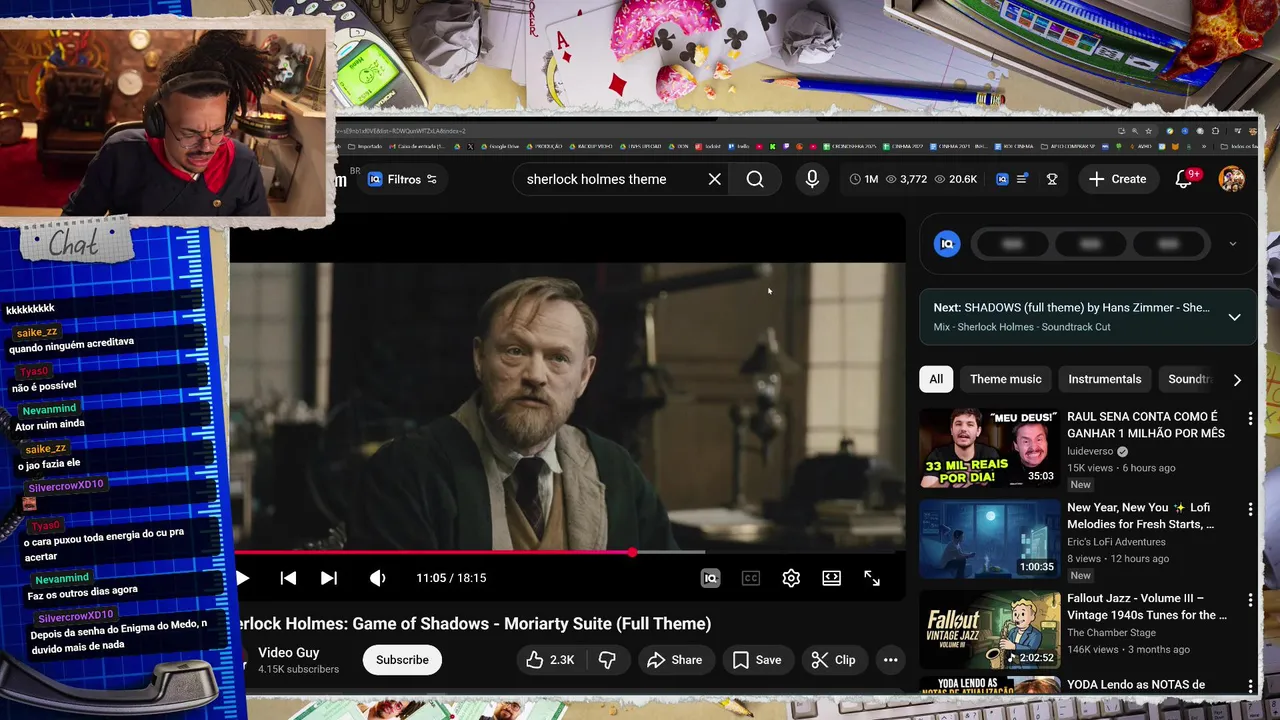
Task: Click The Chamber Stage channel name
Action: (1111, 633)
